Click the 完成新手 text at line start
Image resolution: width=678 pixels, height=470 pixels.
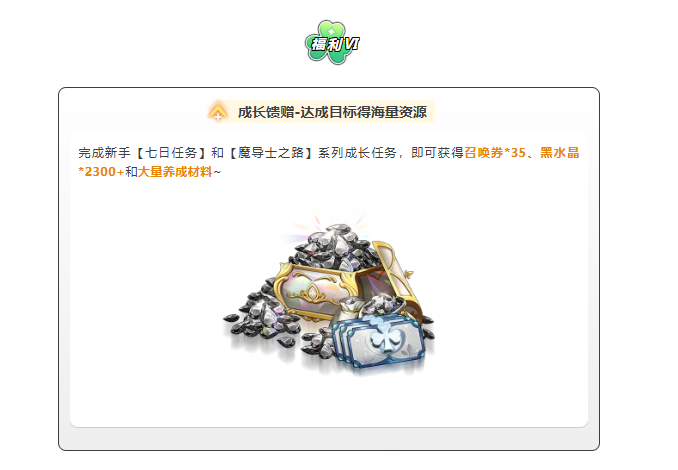point(104,153)
